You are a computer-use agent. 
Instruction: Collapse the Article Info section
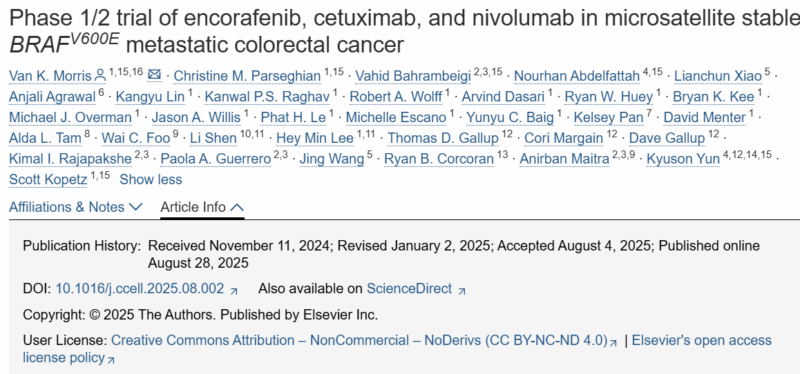tap(202, 207)
